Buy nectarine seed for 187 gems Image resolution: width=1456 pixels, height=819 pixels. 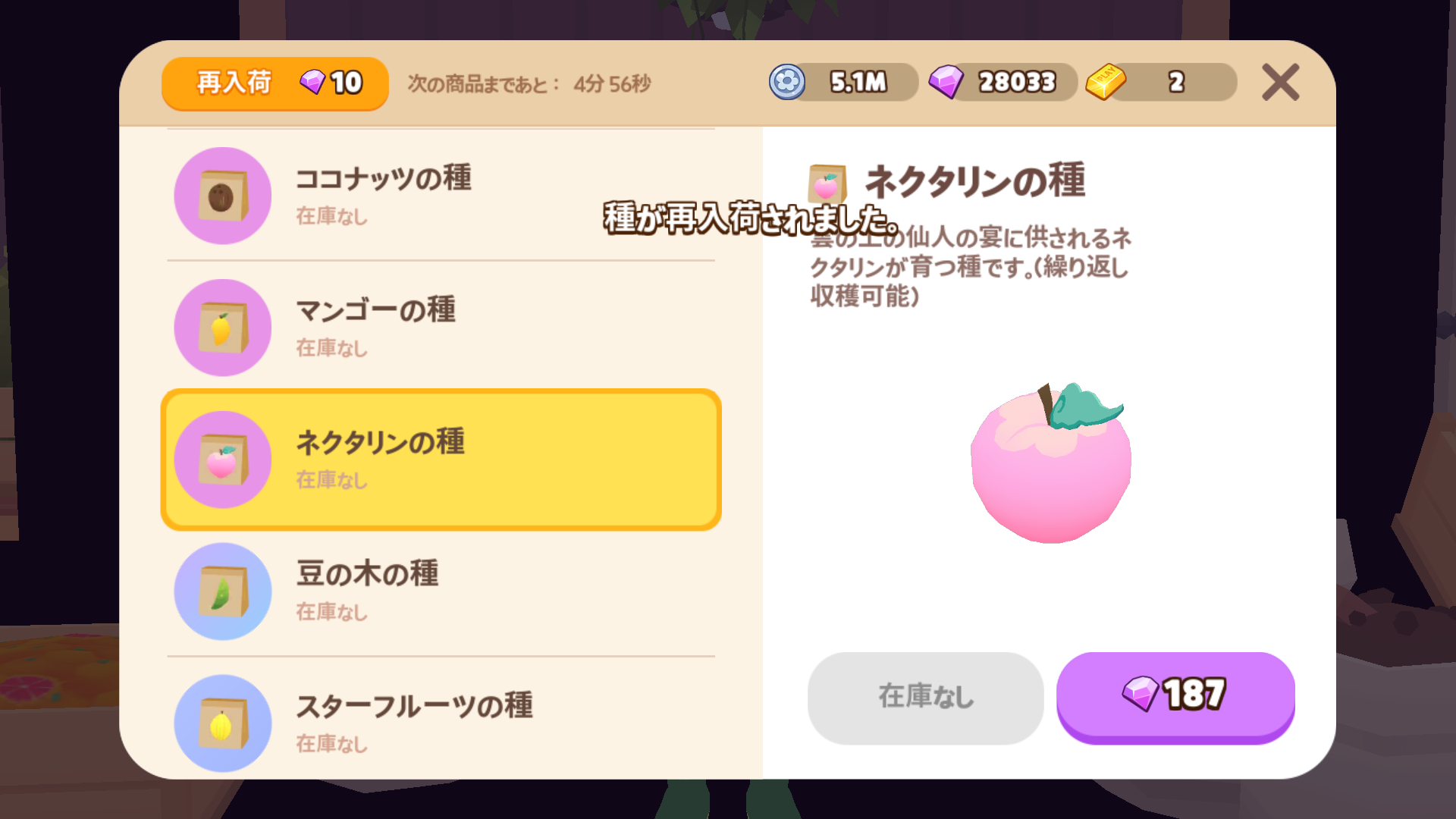point(1175,697)
